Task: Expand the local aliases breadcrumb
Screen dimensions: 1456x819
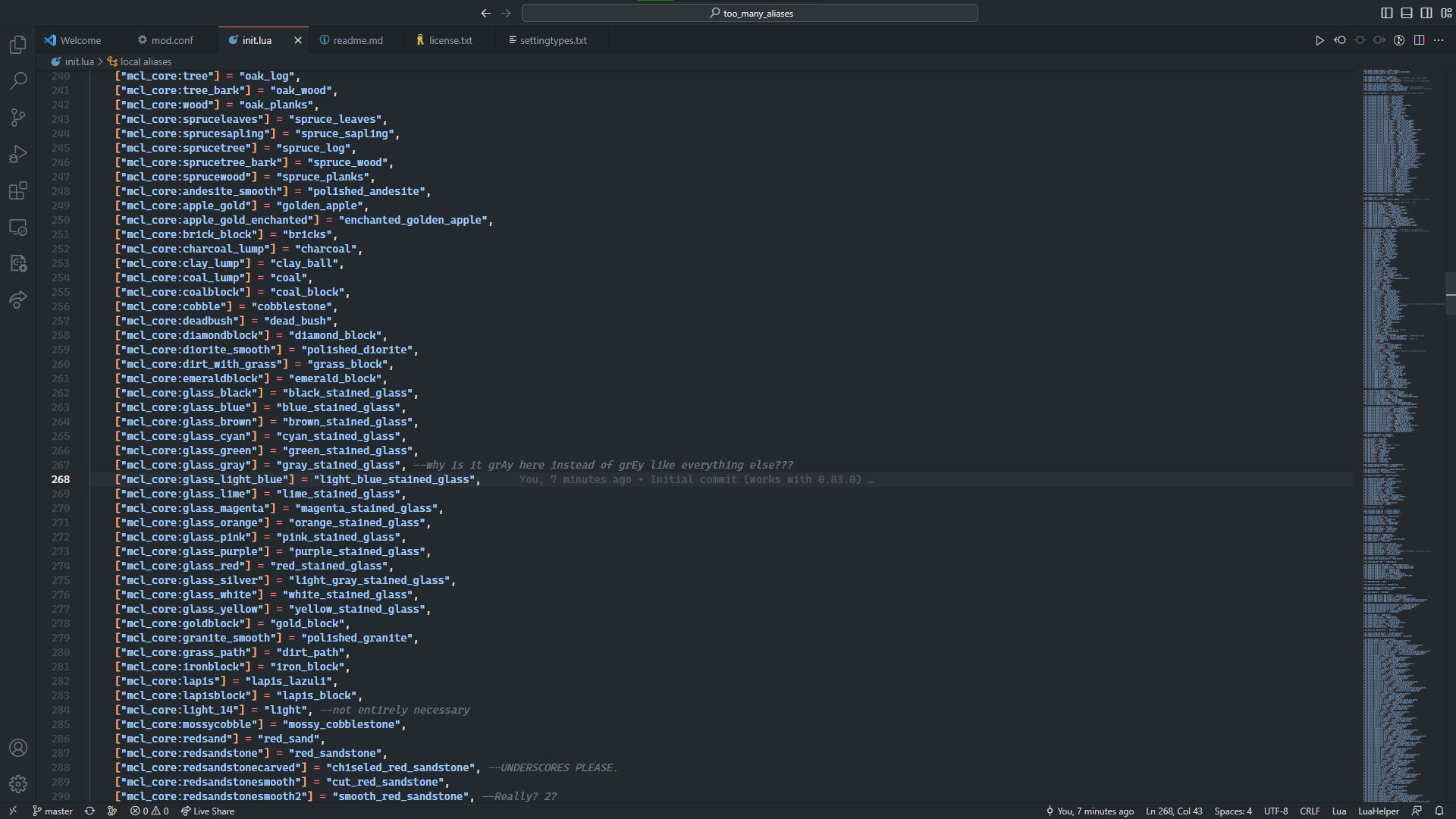Action: (146, 61)
